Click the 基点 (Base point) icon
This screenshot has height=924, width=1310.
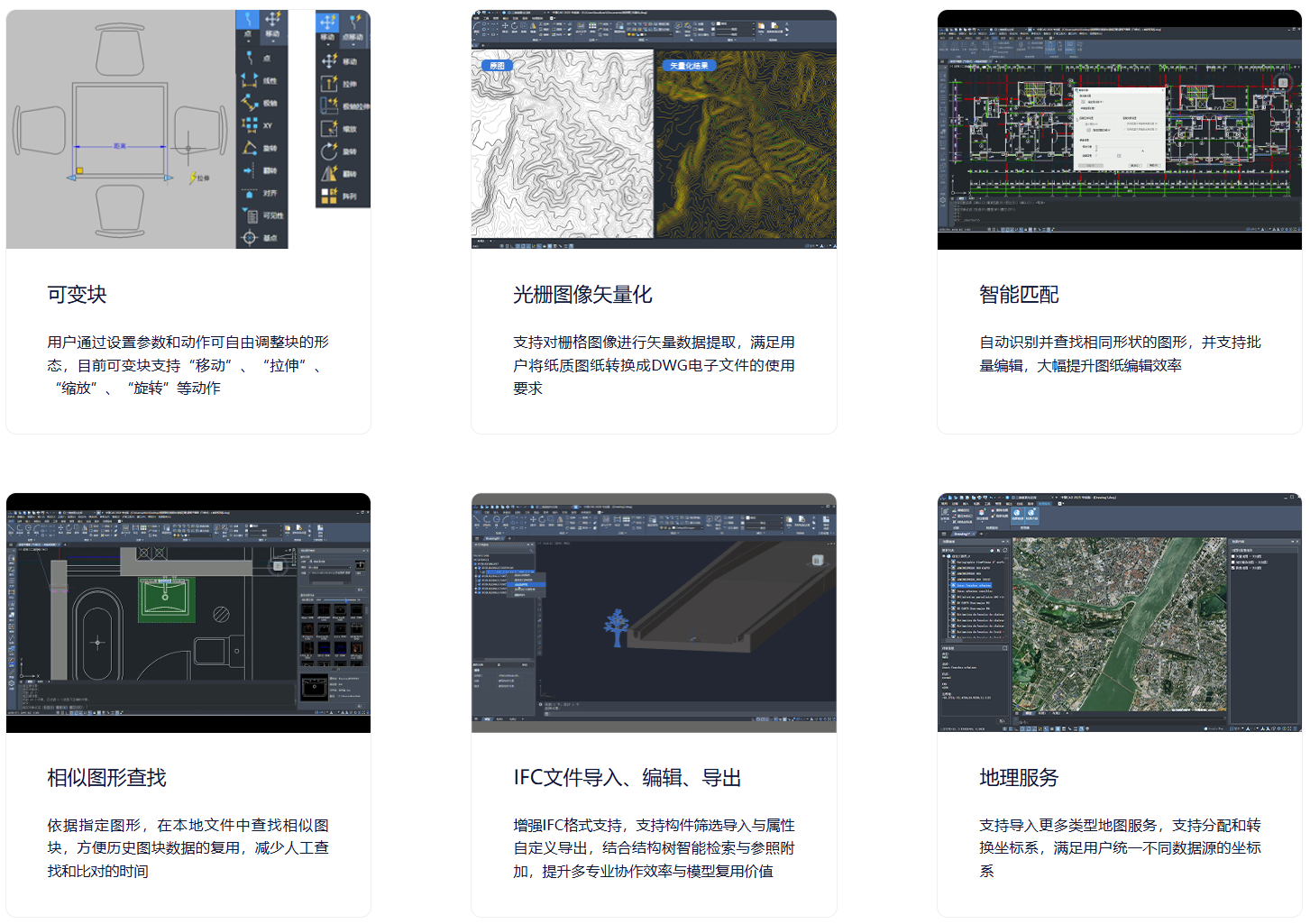[x=250, y=238]
